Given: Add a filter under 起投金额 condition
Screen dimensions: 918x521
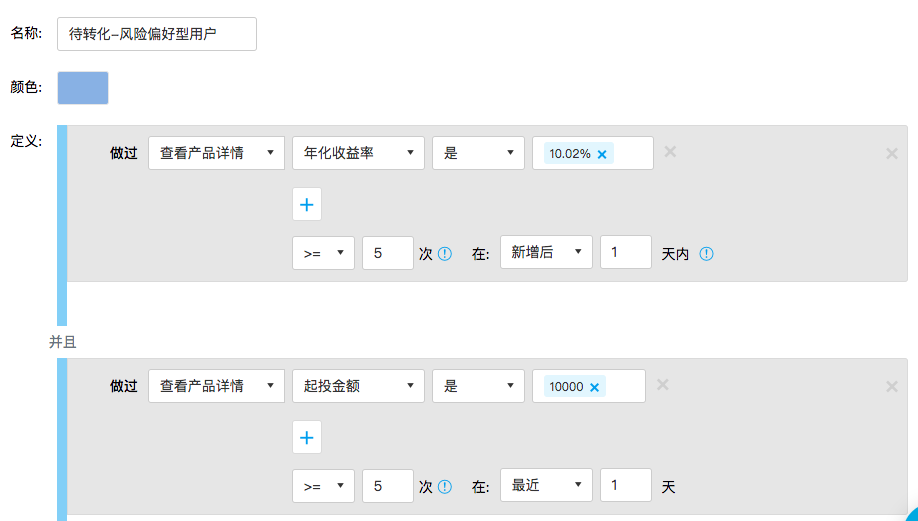Looking at the screenshot, I should [307, 437].
